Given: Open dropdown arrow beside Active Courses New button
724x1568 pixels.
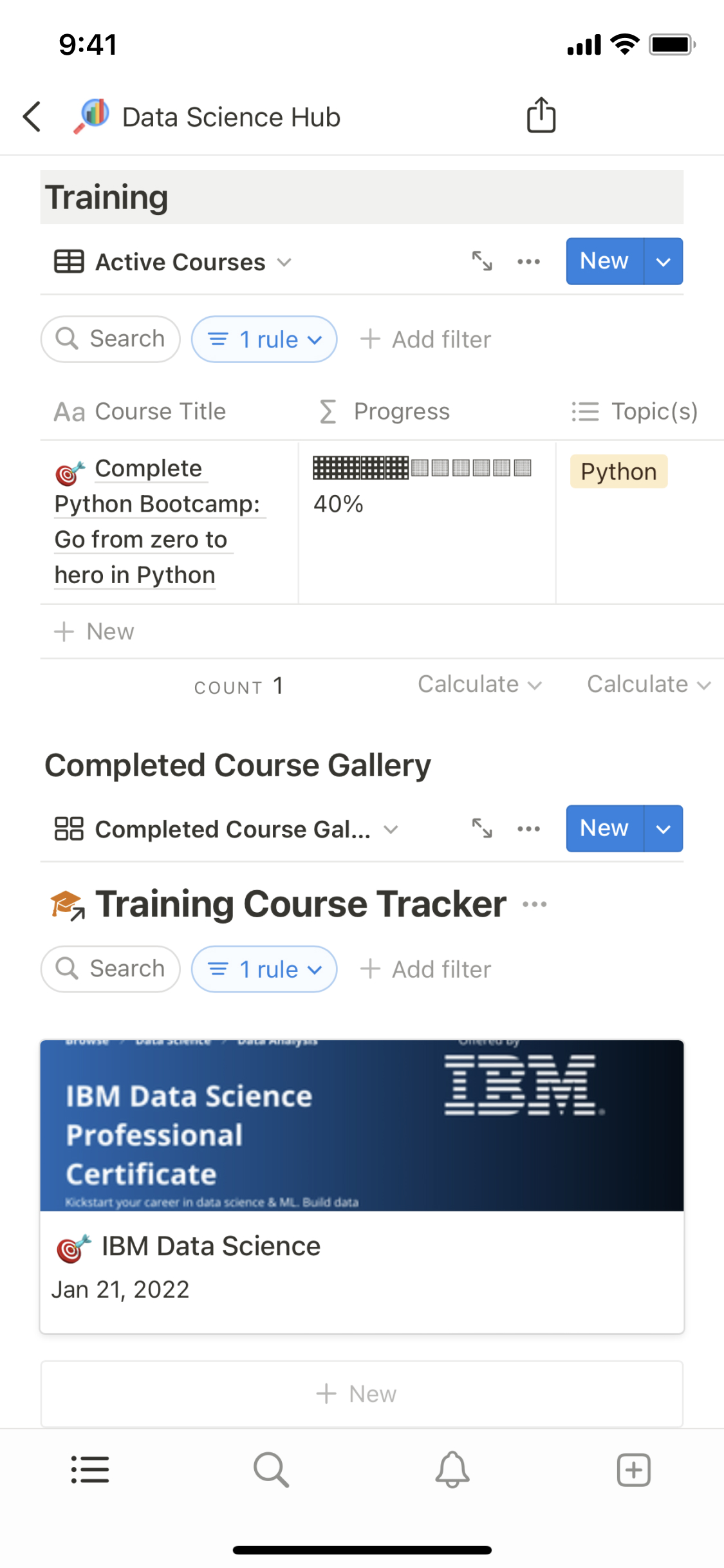Looking at the screenshot, I should tap(664, 261).
